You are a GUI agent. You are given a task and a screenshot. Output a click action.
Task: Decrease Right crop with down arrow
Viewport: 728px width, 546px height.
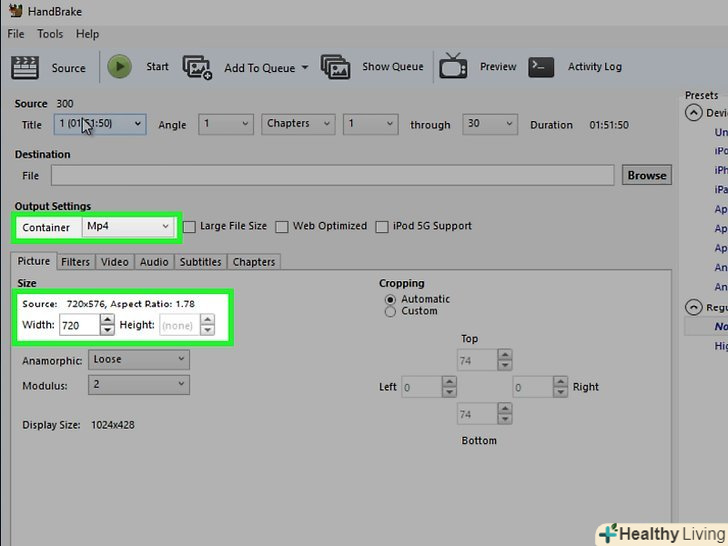pyautogui.click(x=560, y=392)
